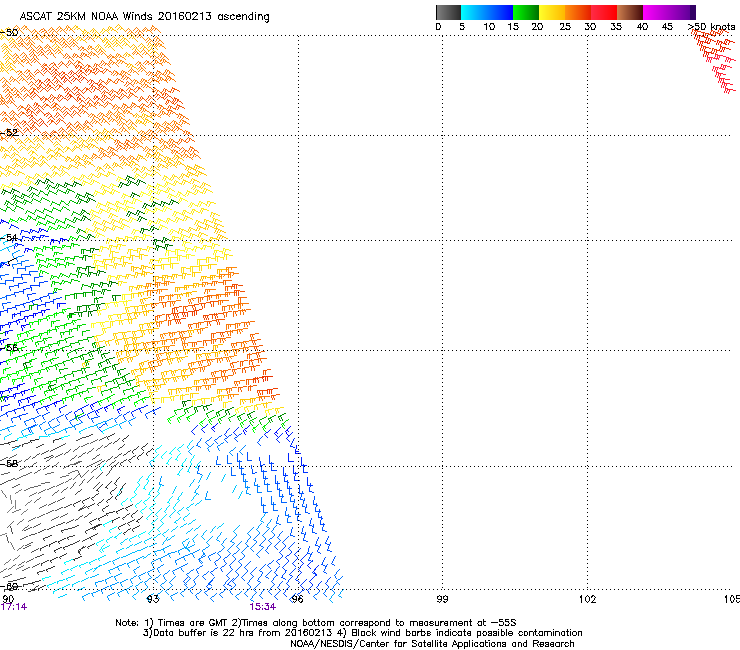
Task: Click the latitude label '-58'
Action: click(9, 464)
